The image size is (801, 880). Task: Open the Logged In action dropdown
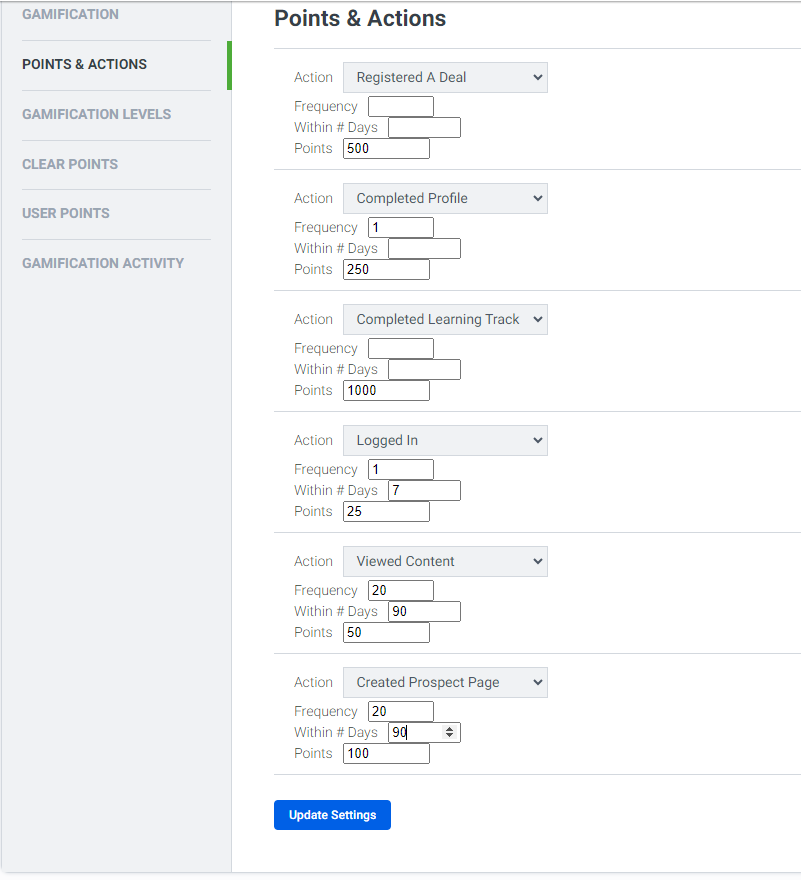point(445,441)
